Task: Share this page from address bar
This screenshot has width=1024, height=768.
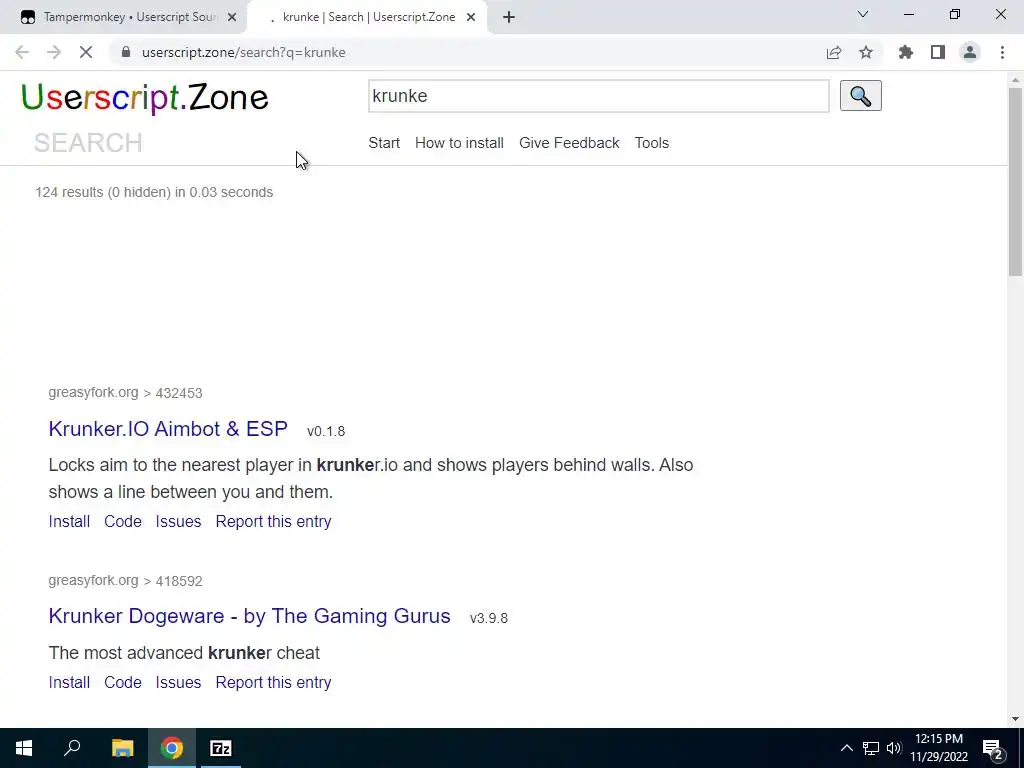Action: click(834, 52)
